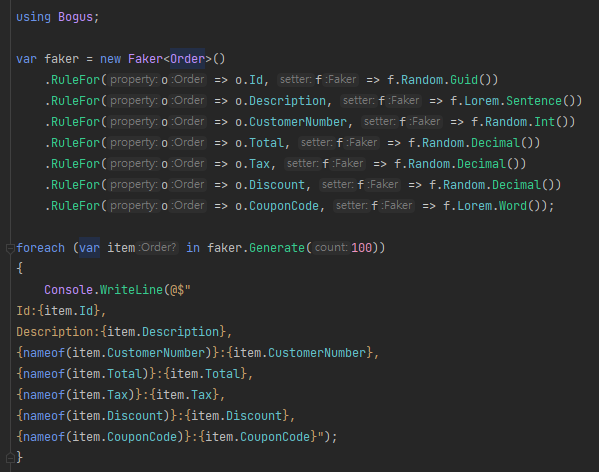Click the Generate method call
This screenshot has width=599, height=472.
tap(277, 248)
